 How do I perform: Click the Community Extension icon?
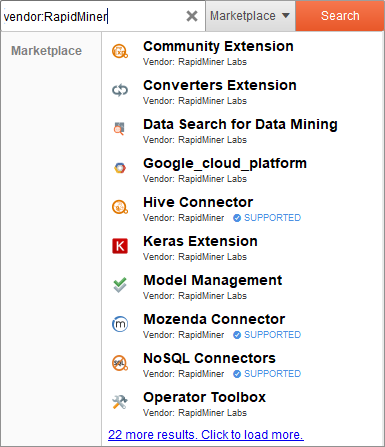point(120,51)
